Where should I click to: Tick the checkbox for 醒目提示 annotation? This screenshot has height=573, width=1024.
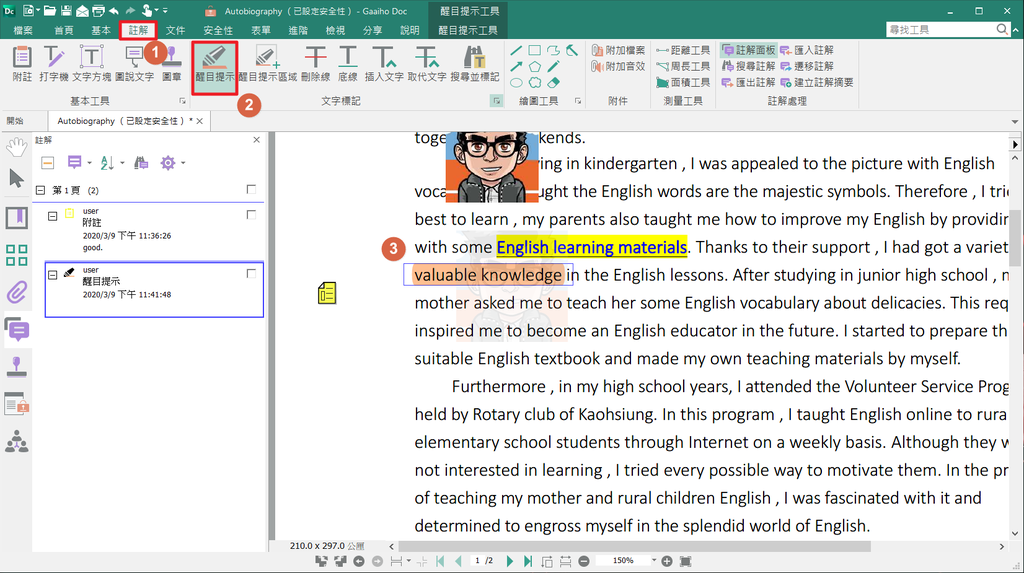[251, 273]
